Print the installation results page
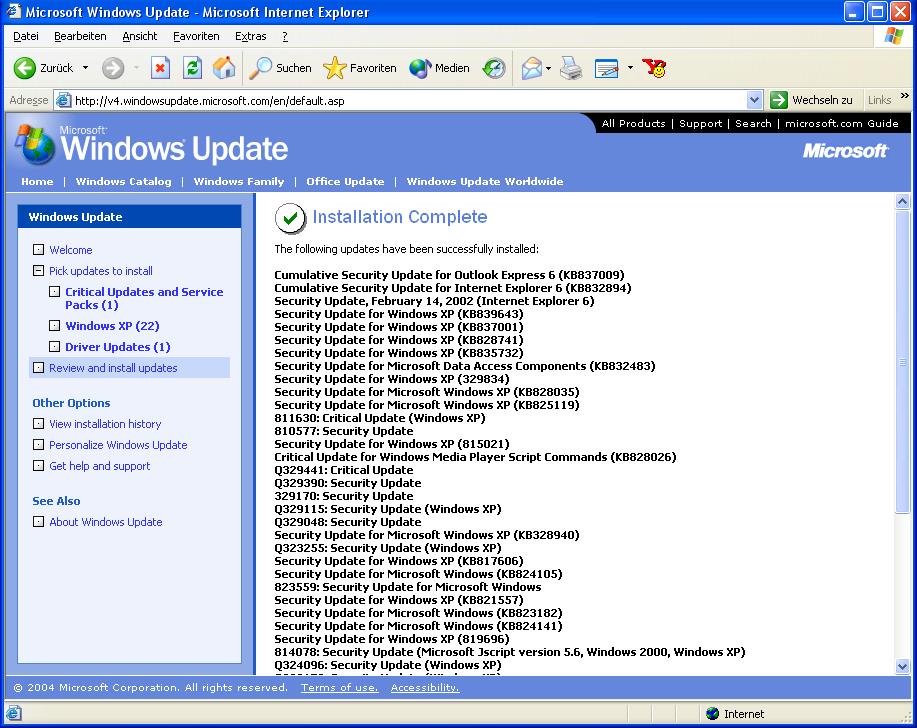917x728 pixels. point(570,68)
